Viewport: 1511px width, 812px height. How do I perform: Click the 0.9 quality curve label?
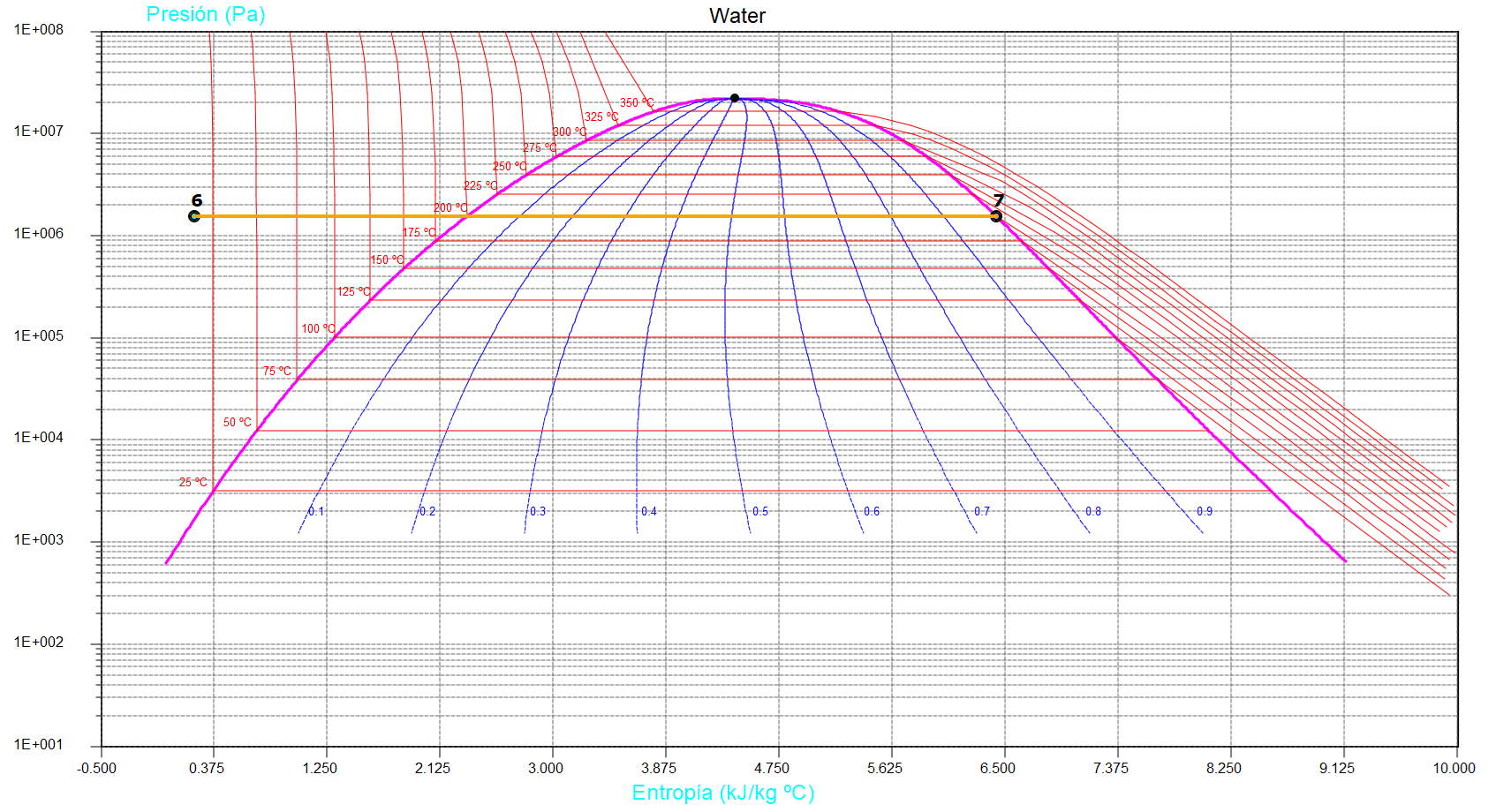(x=1205, y=512)
